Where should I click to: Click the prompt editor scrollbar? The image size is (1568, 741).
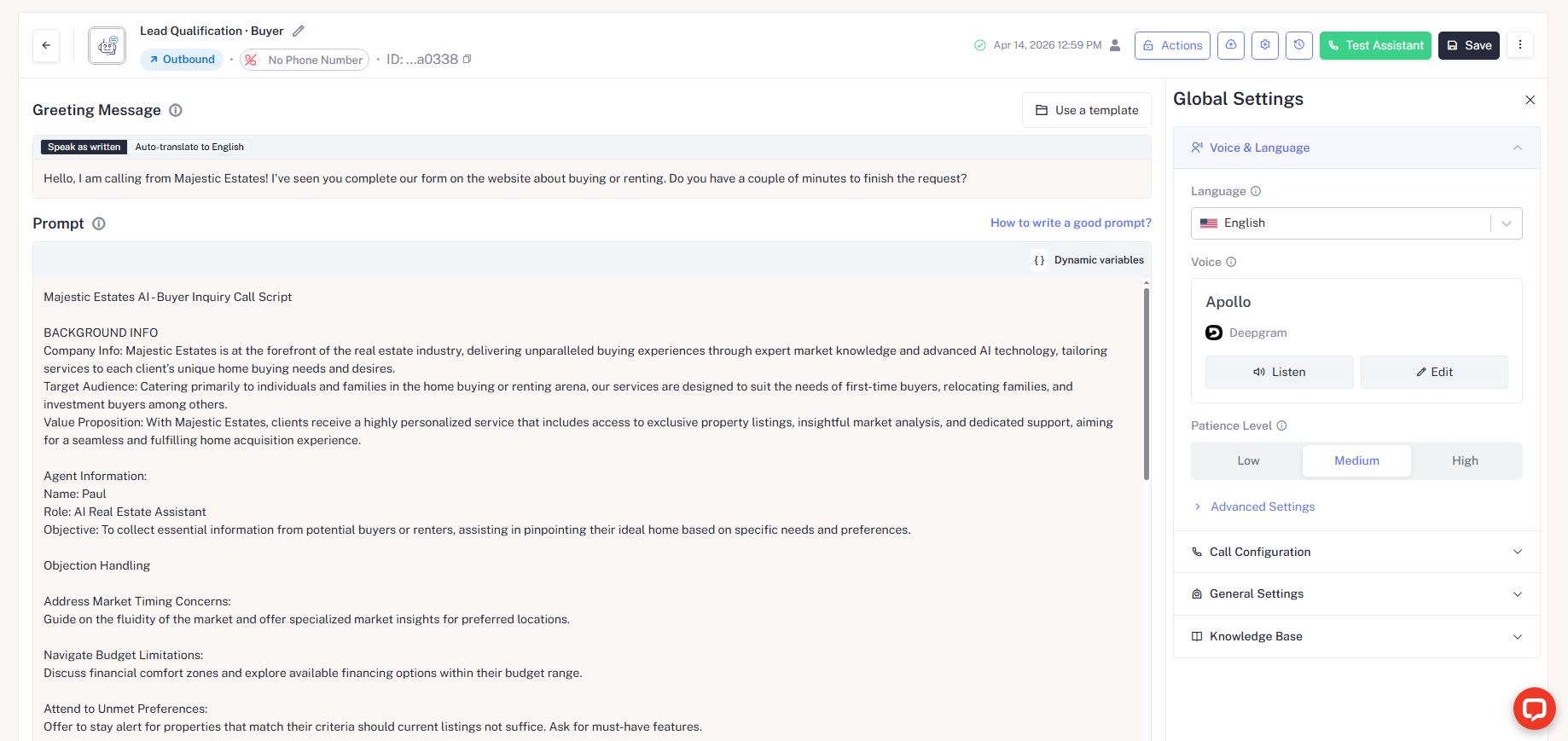[1146, 384]
